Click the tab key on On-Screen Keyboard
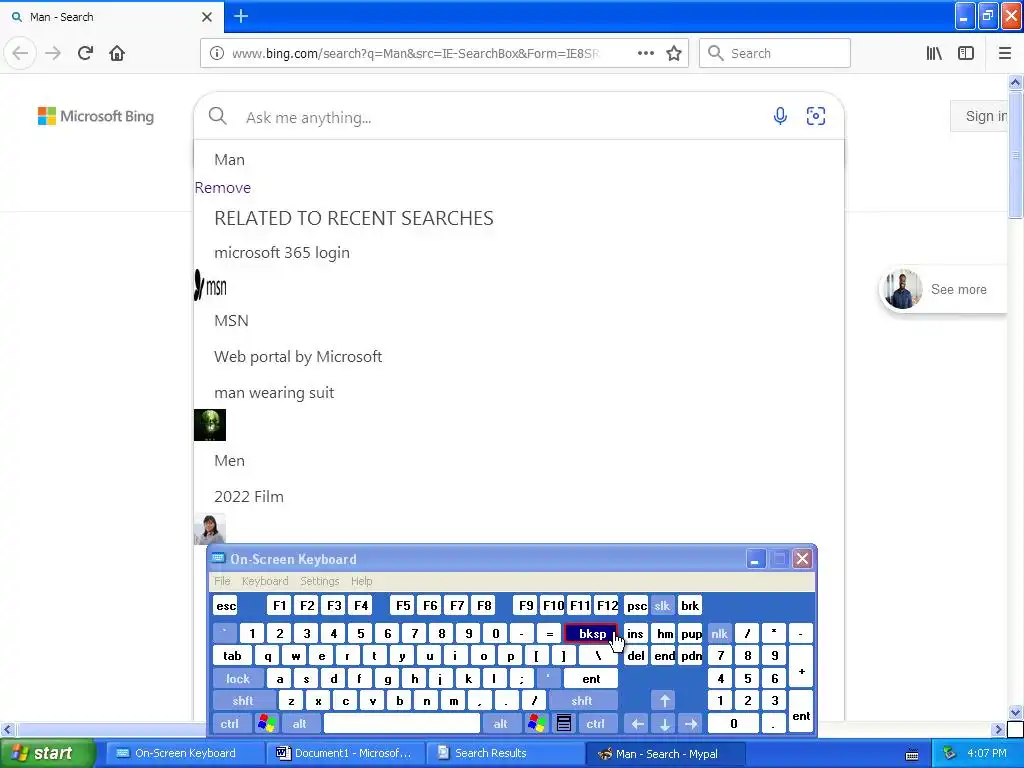Screen dimensions: 1024x768 232,656
